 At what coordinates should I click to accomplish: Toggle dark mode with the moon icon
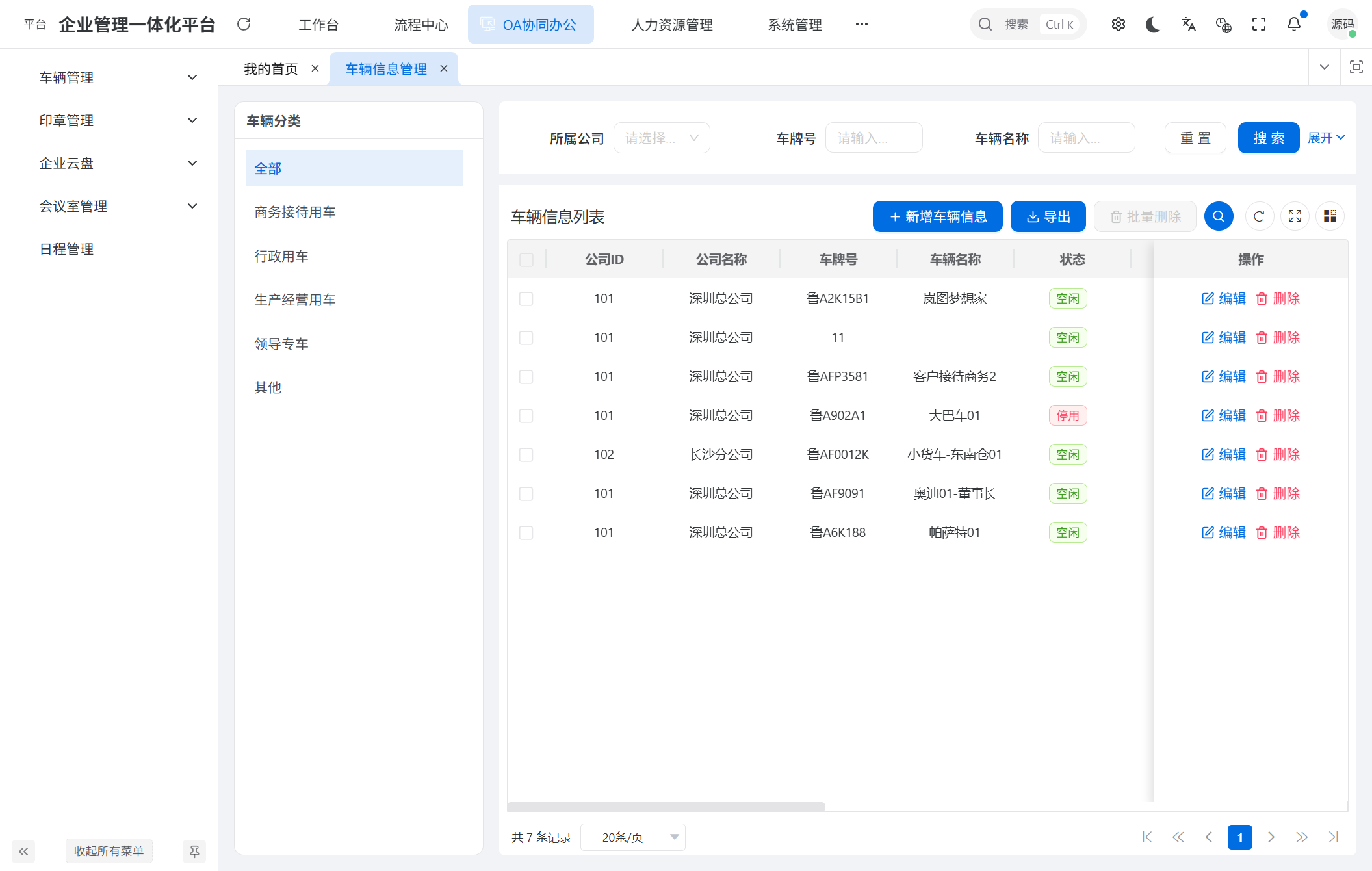click(1153, 24)
